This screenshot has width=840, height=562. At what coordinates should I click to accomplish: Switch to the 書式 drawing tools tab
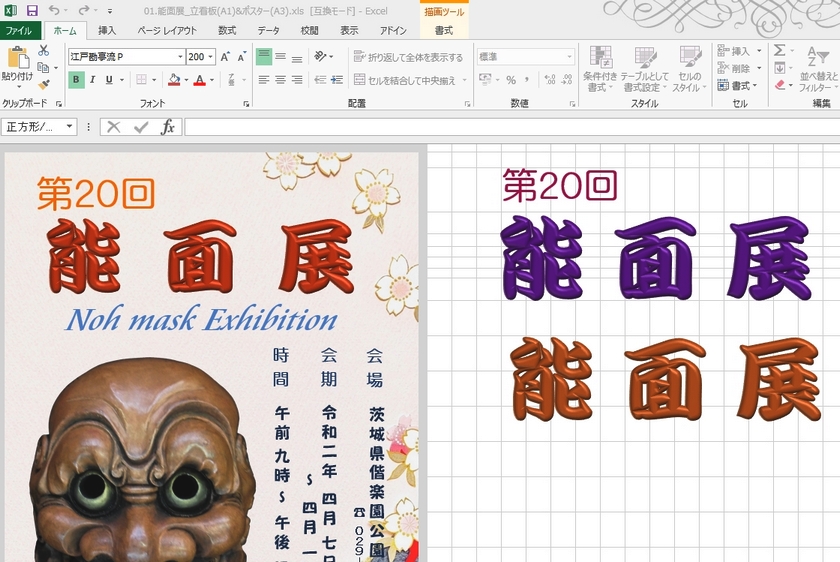[x=444, y=31]
